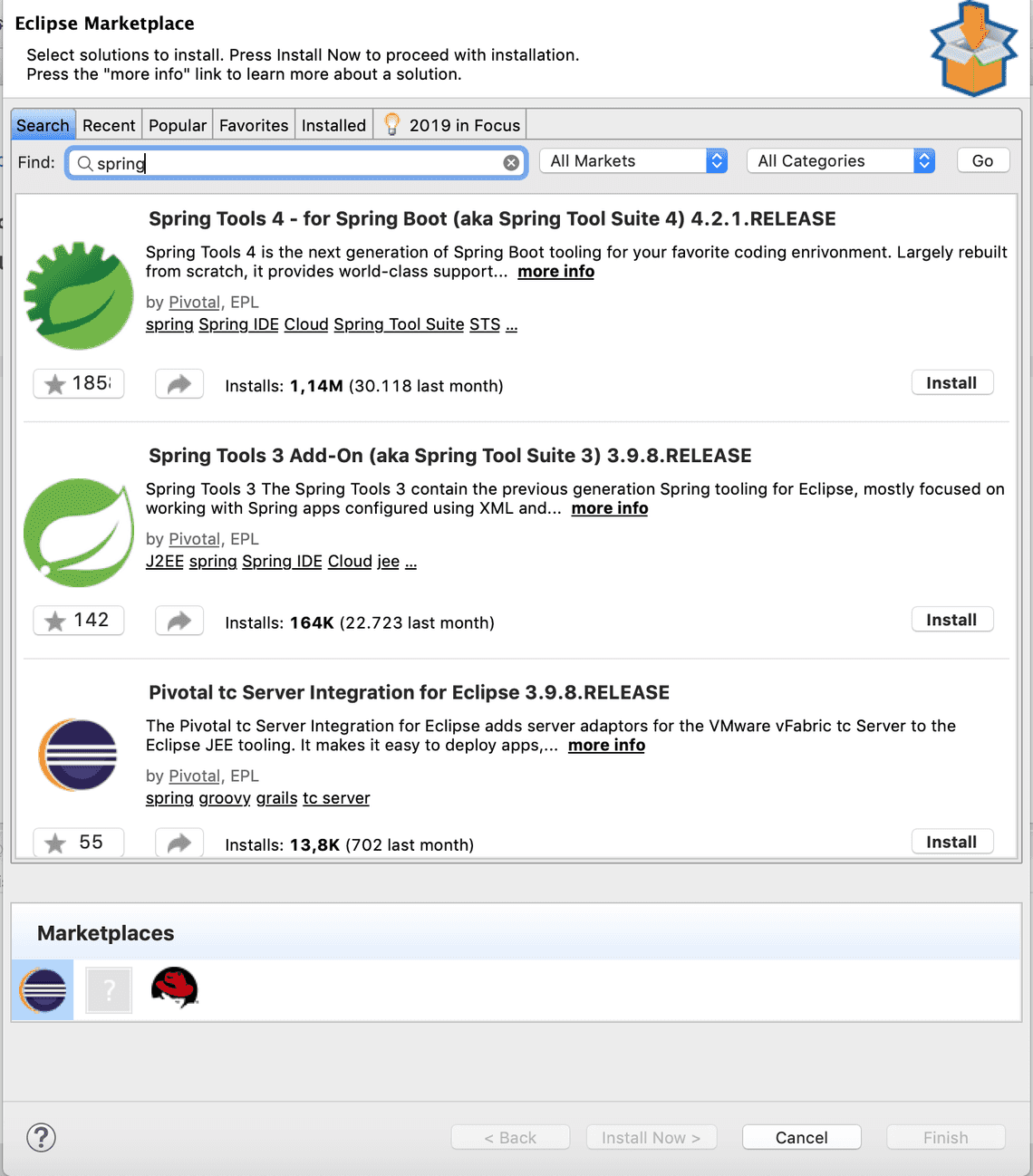Select the Red Hat marketplace icon
This screenshot has width=1033, height=1176.
(174, 988)
